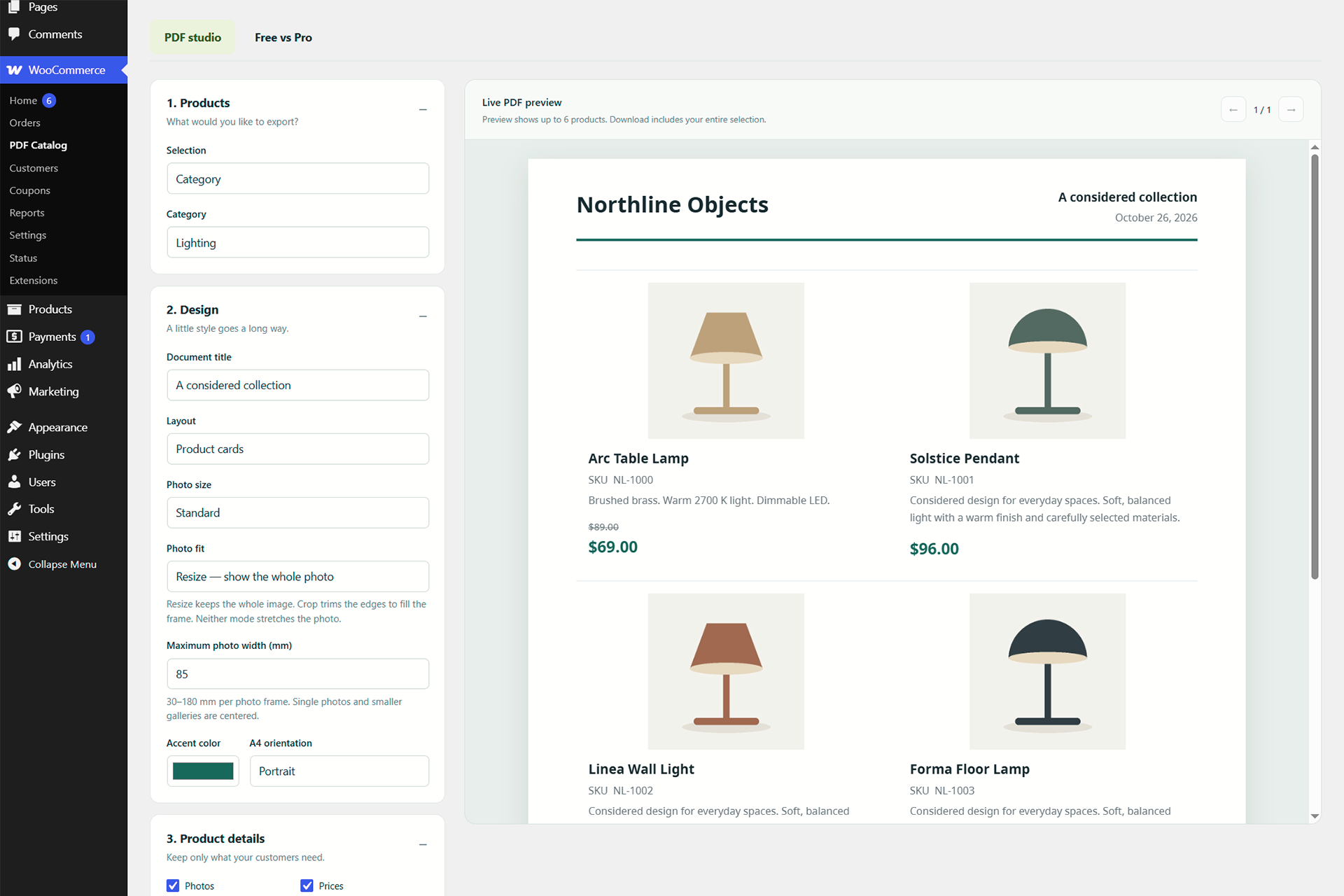This screenshot has height=896, width=1344.
Task: Collapse the 2. Design section
Action: point(423,316)
